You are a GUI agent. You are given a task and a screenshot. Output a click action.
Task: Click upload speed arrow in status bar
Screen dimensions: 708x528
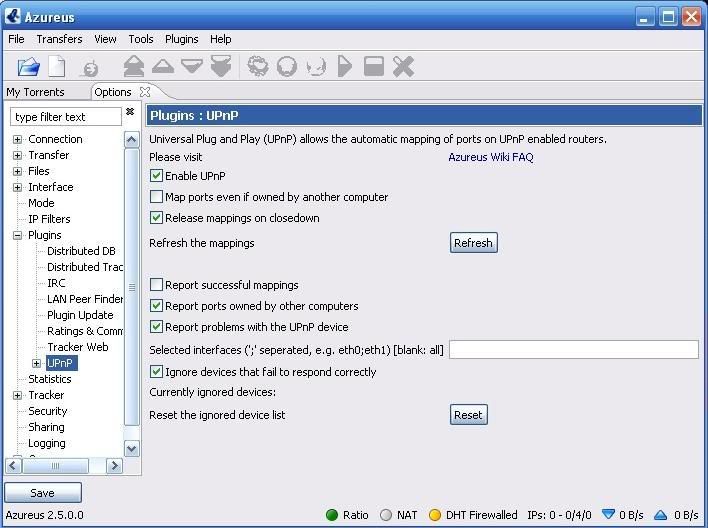click(661, 514)
